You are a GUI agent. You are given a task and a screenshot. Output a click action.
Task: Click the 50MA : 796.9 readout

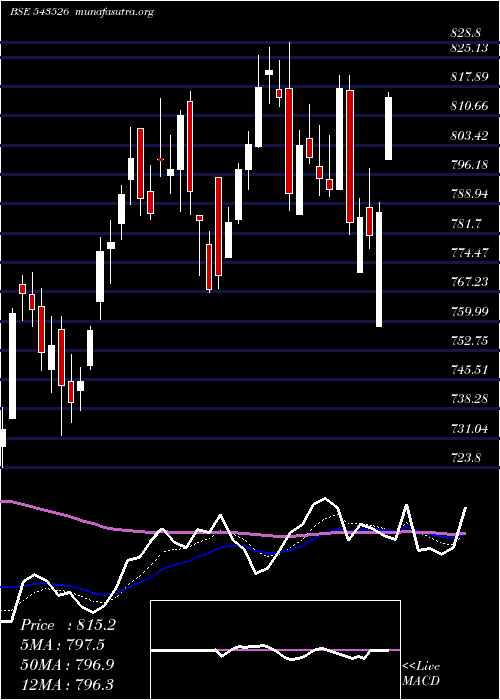[x=67, y=664]
